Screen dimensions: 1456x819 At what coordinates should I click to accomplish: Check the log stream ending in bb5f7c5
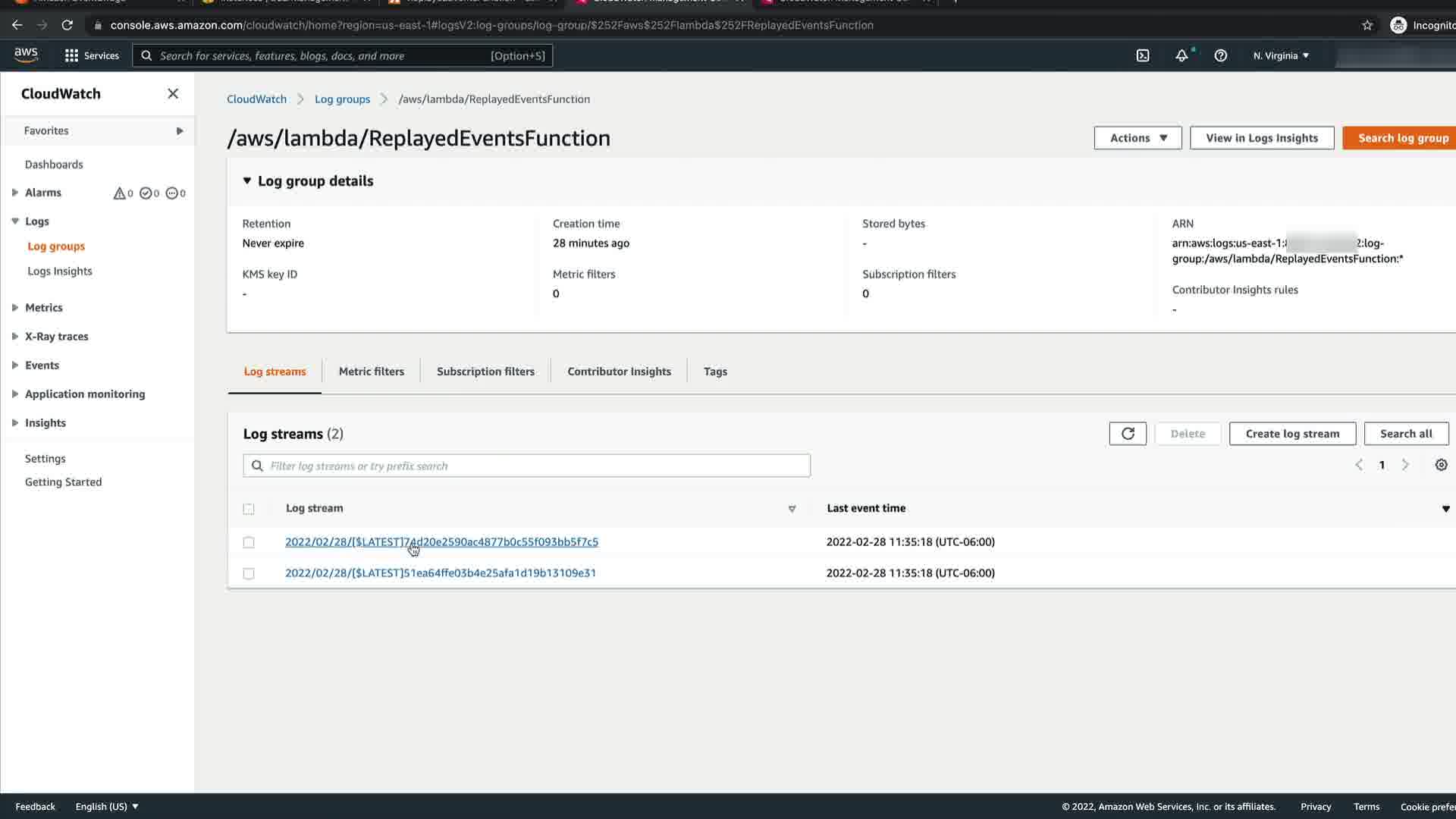[249, 542]
